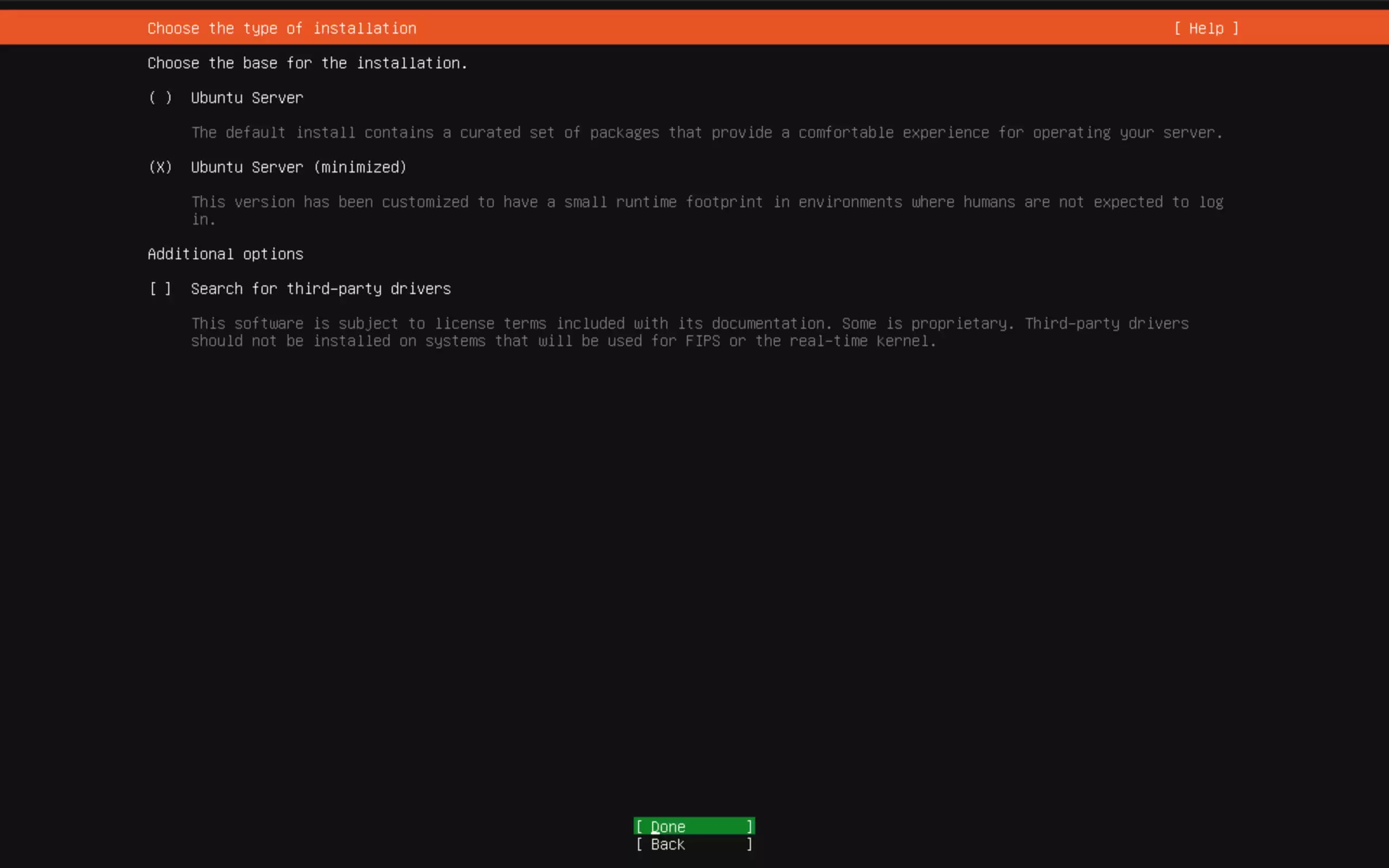The height and width of the screenshot is (868, 1389).
Task: Click the "Choose the base for the installation" text
Action: click(x=307, y=63)
